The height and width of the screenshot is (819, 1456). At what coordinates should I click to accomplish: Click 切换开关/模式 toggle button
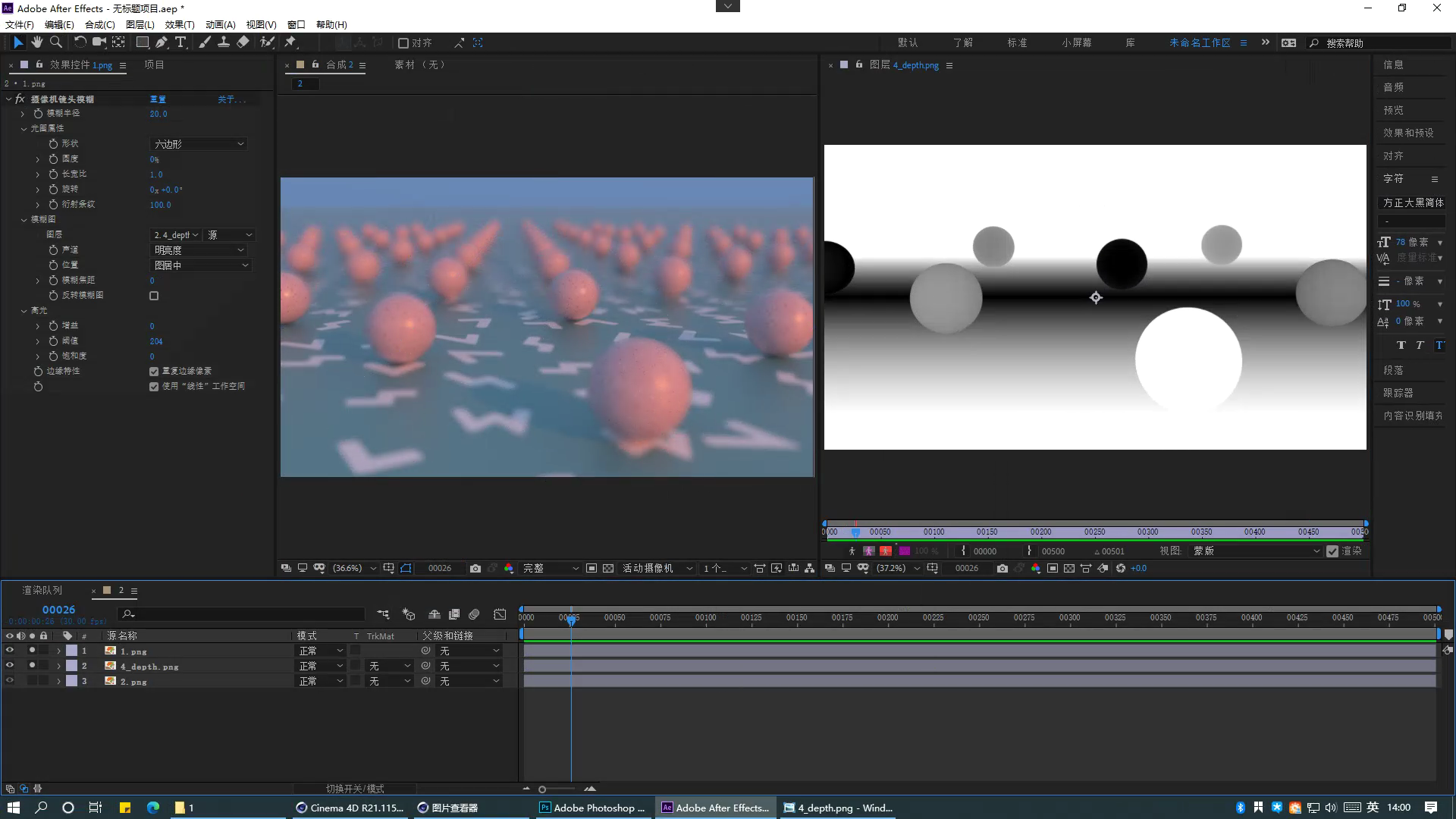click(x=355, y=789)
